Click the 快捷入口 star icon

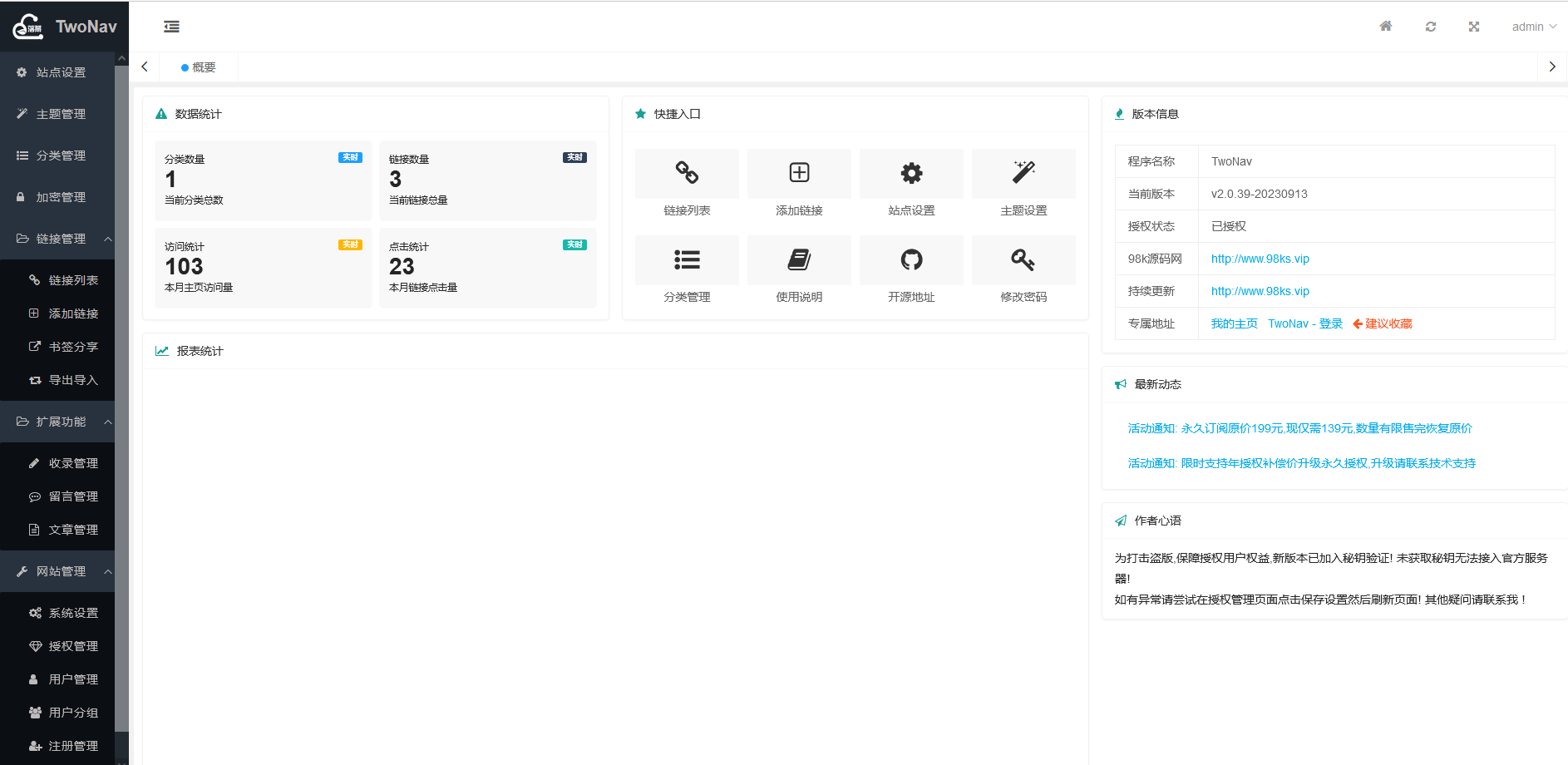coord(640,114)
